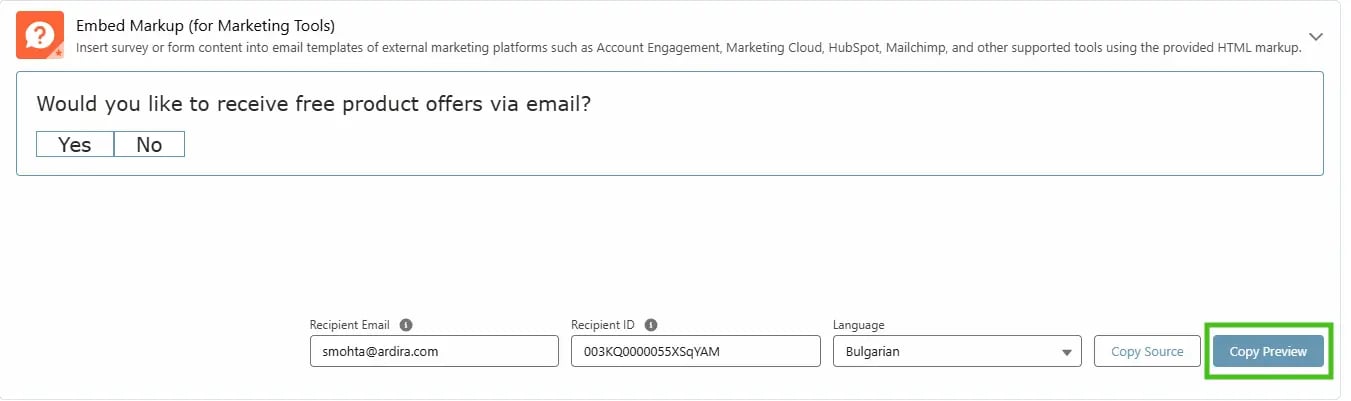Focus the Recipient Email input field
The width and height of the screenshot is (1351, 401).
click(434, 351)
